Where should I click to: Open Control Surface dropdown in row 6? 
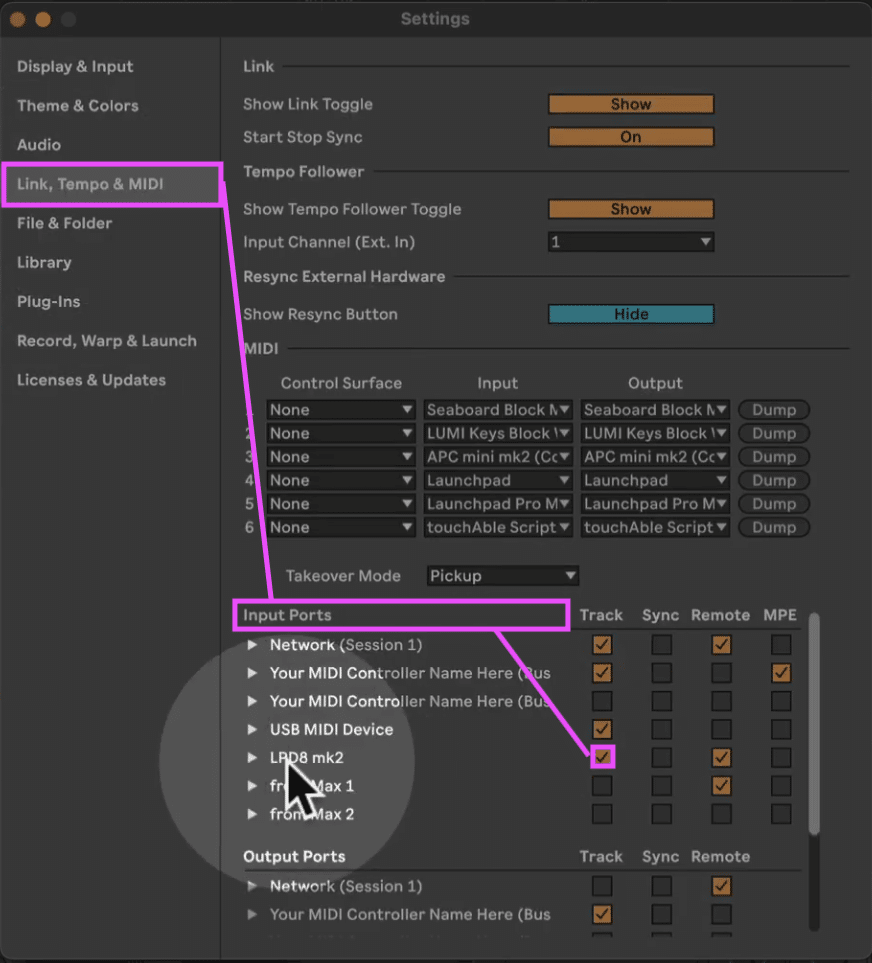[341, 528]
